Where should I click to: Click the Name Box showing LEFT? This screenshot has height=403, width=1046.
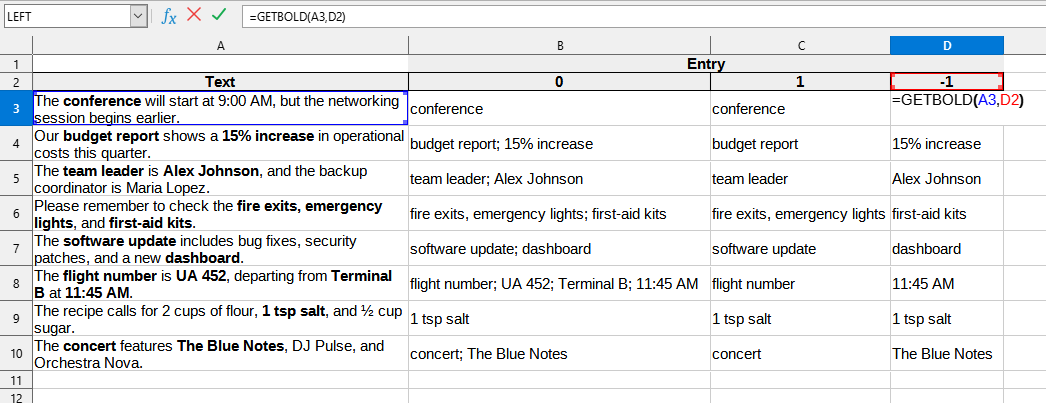[65, 16]
